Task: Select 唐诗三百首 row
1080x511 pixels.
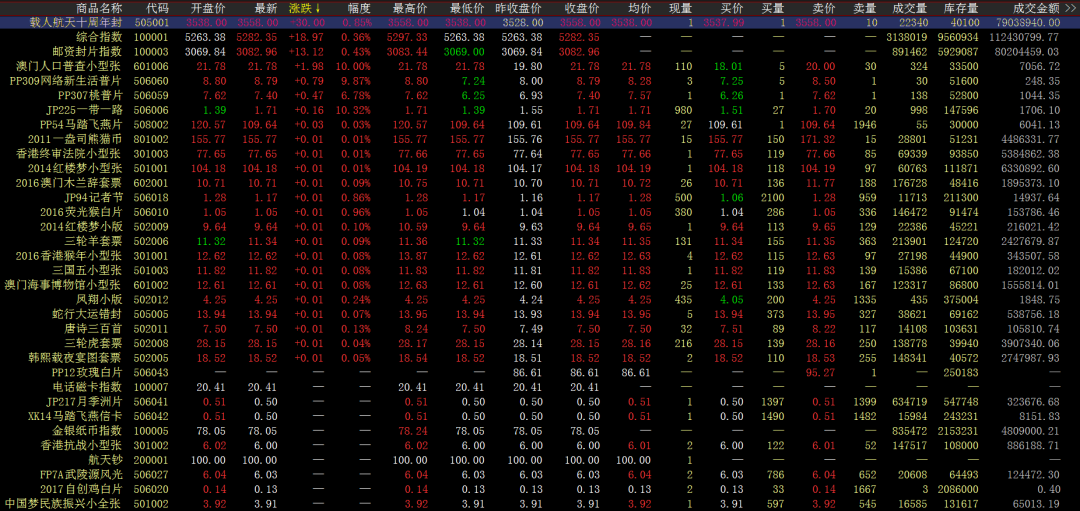Action: [x=540, y=329]
